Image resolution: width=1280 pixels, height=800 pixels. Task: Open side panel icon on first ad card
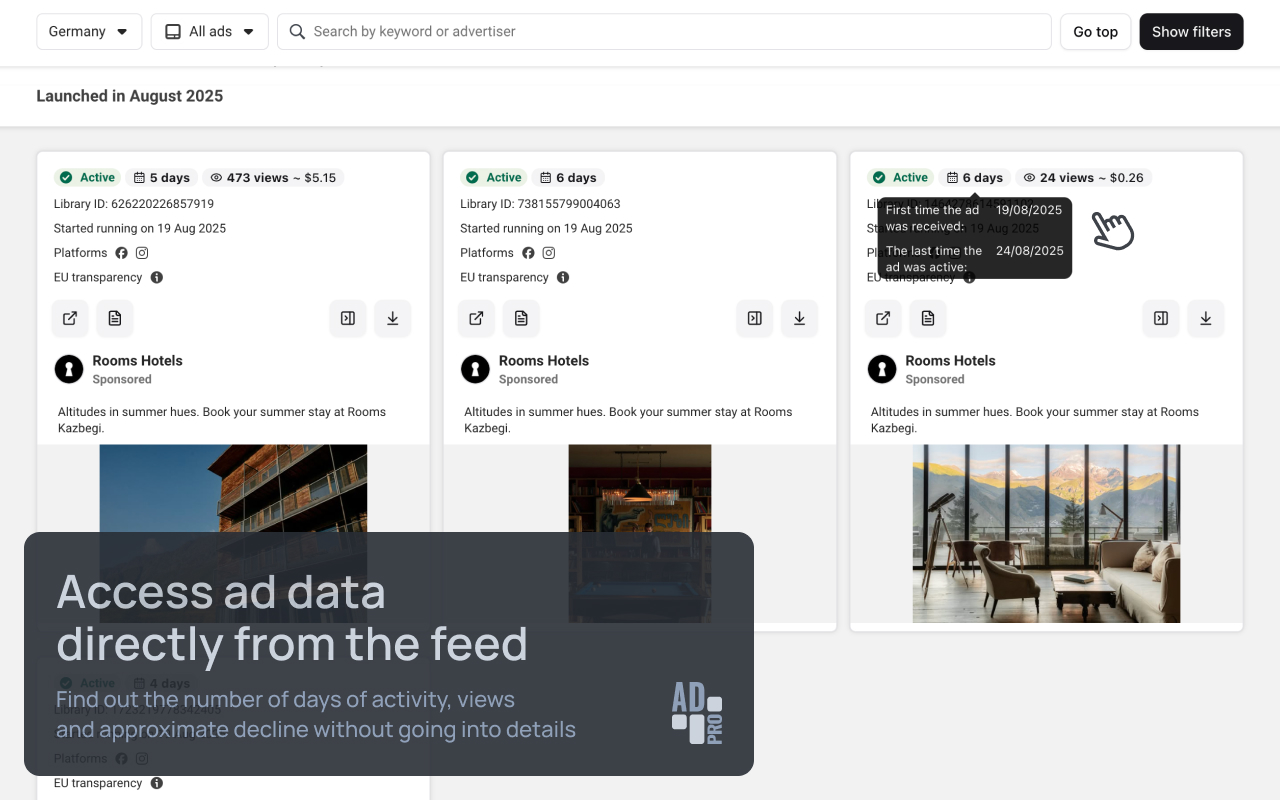pos(348,319)
